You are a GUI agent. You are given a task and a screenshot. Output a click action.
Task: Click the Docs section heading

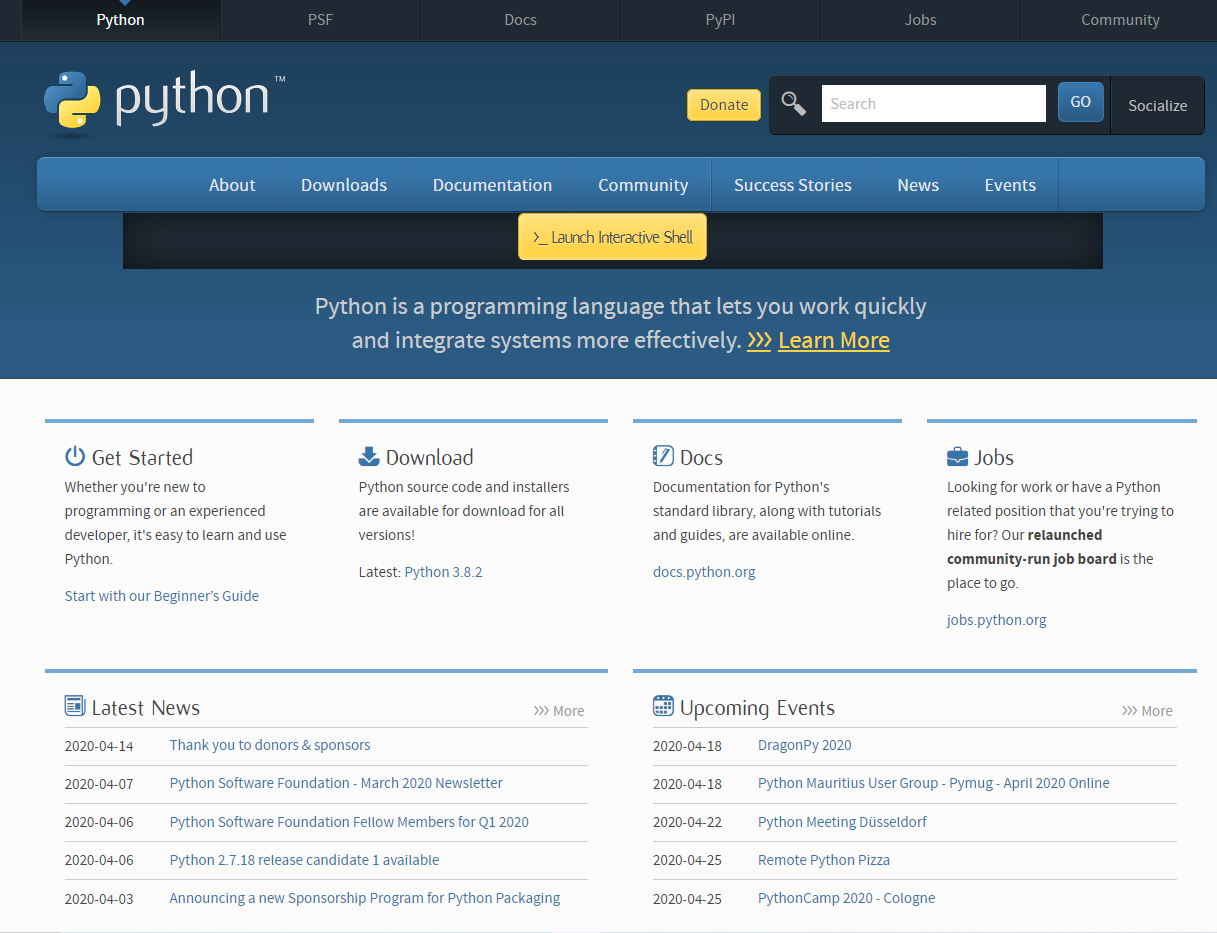[x=701, y=457]
